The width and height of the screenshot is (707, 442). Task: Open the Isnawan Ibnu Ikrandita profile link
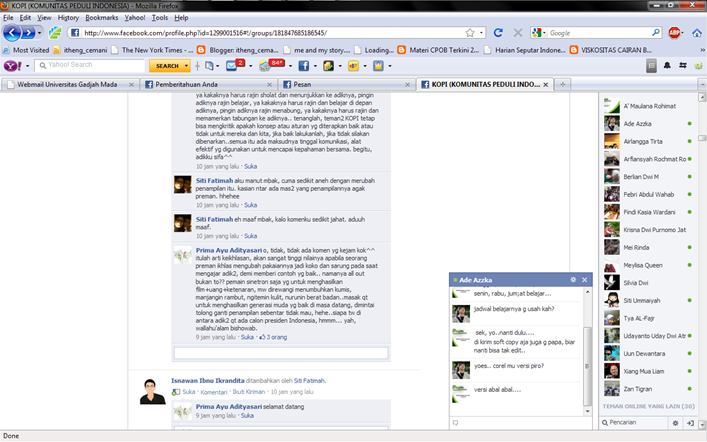coord(207,381)
